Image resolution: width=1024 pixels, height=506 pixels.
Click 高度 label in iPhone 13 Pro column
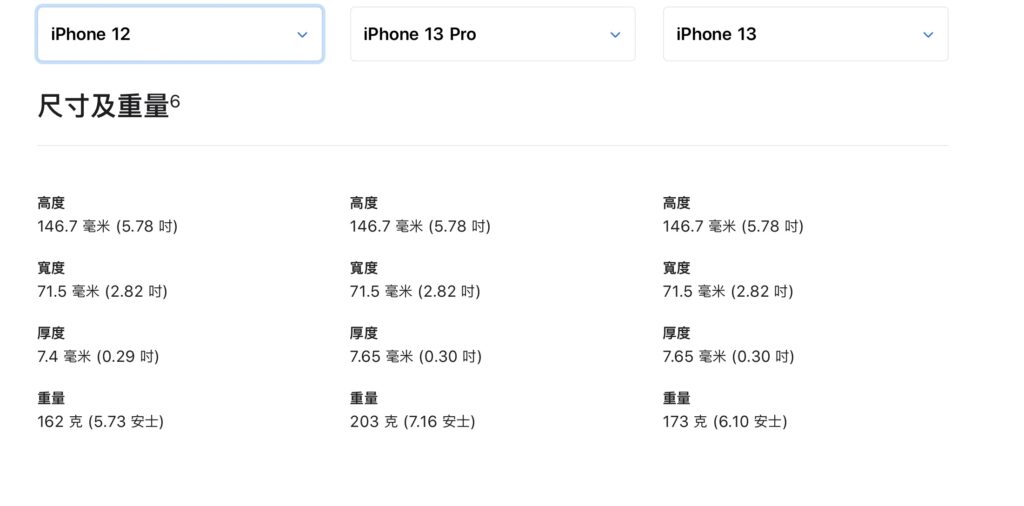click(364, 203)
